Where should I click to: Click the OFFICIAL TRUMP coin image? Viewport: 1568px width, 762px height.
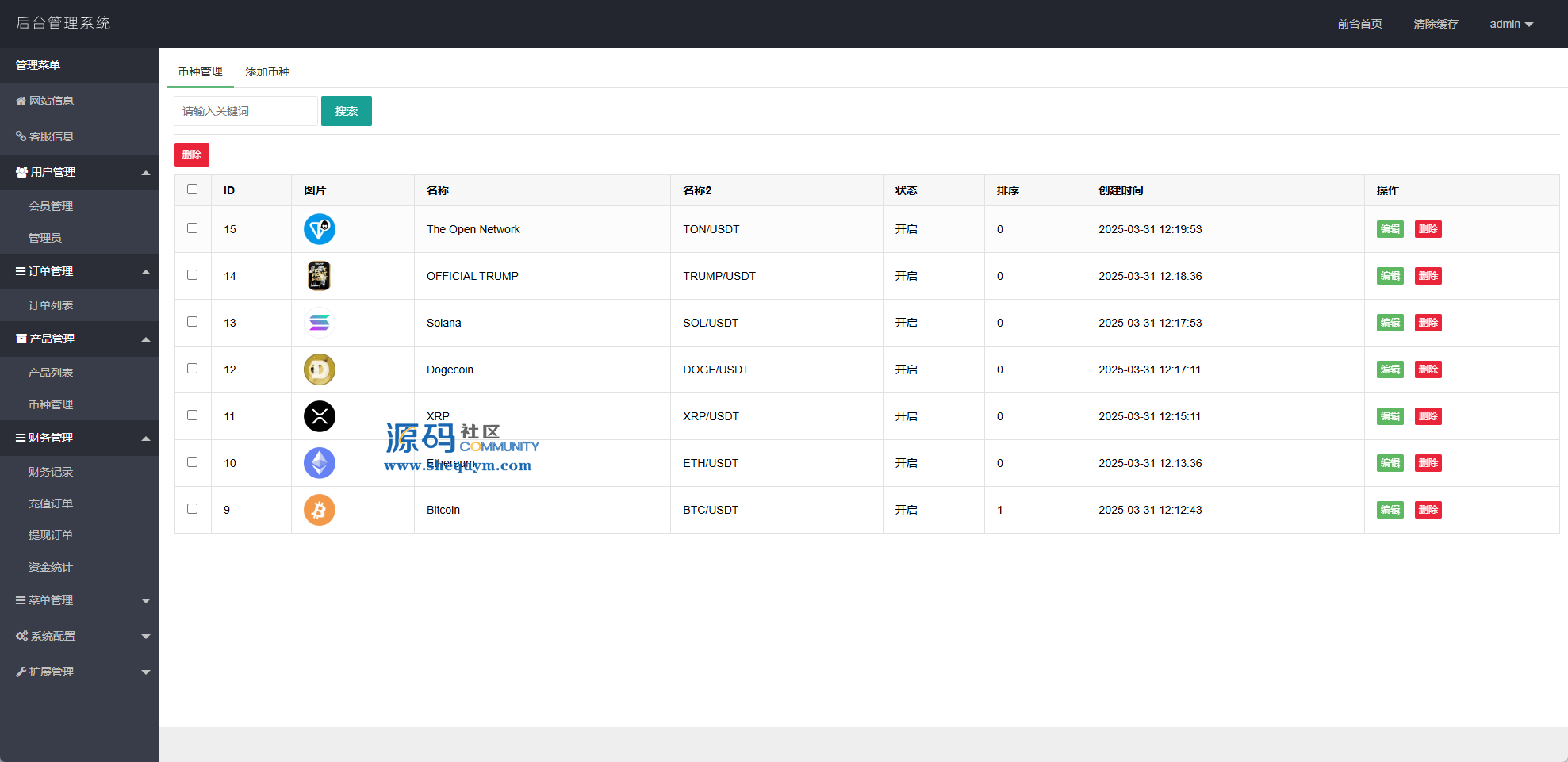tap(319, 276)
